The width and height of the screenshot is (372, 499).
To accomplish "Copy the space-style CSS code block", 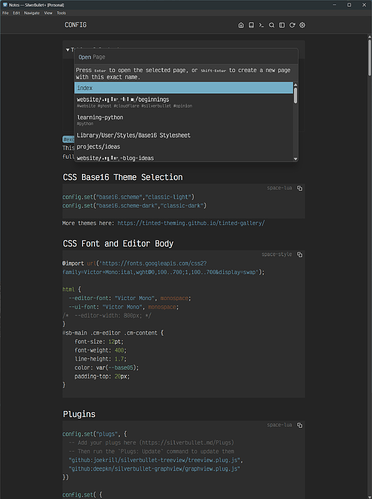I will click(x=300, y=255).
